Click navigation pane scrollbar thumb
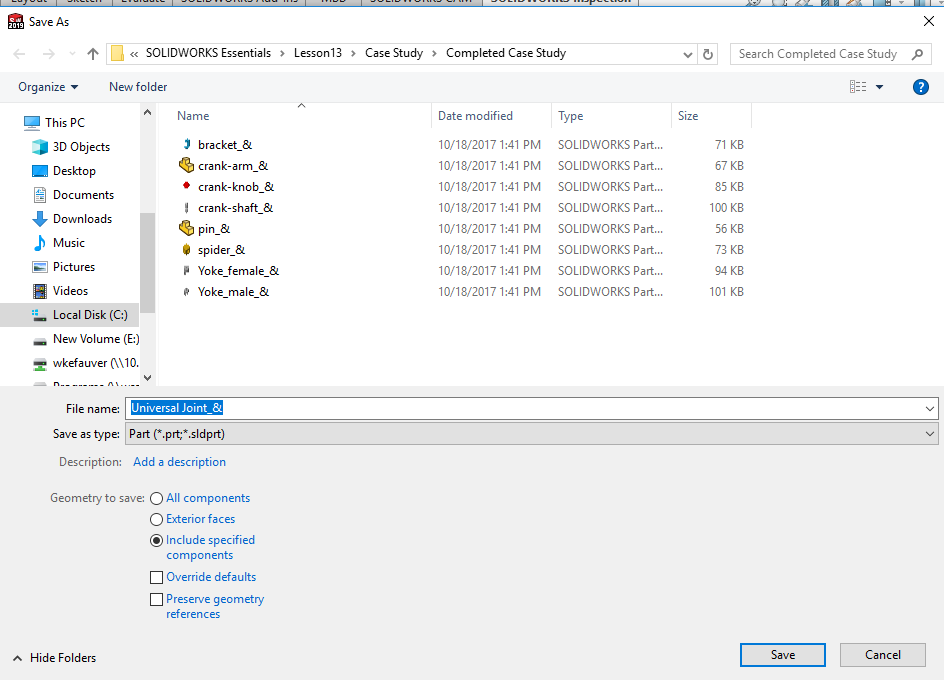Viewport: 944px width, 680px height. point(148,263)
